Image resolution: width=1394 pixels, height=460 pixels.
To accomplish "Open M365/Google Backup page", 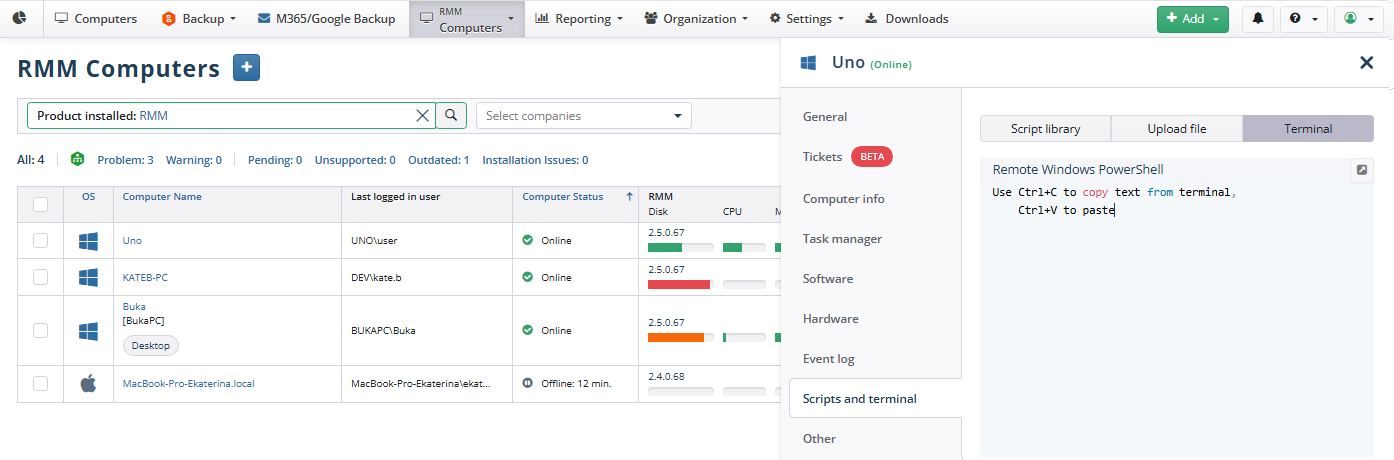I will pyautogui.click(x=326, y=18).
